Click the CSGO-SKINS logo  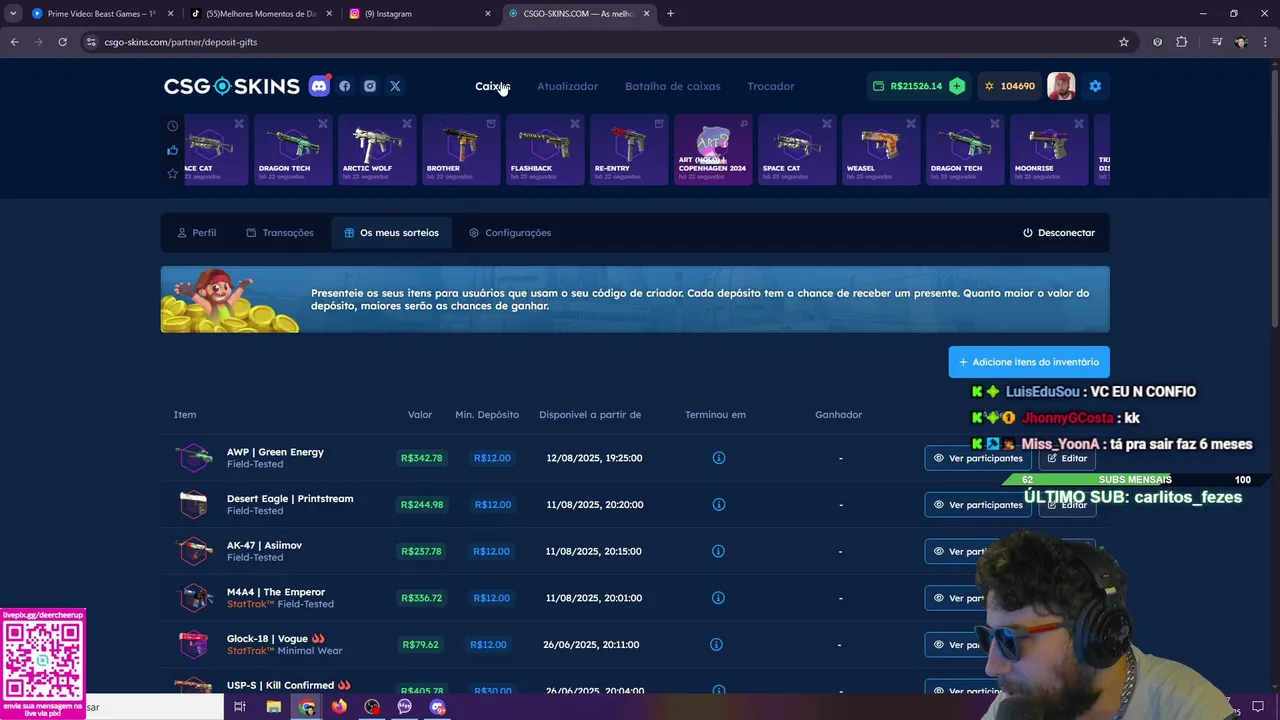pos(231,86)
